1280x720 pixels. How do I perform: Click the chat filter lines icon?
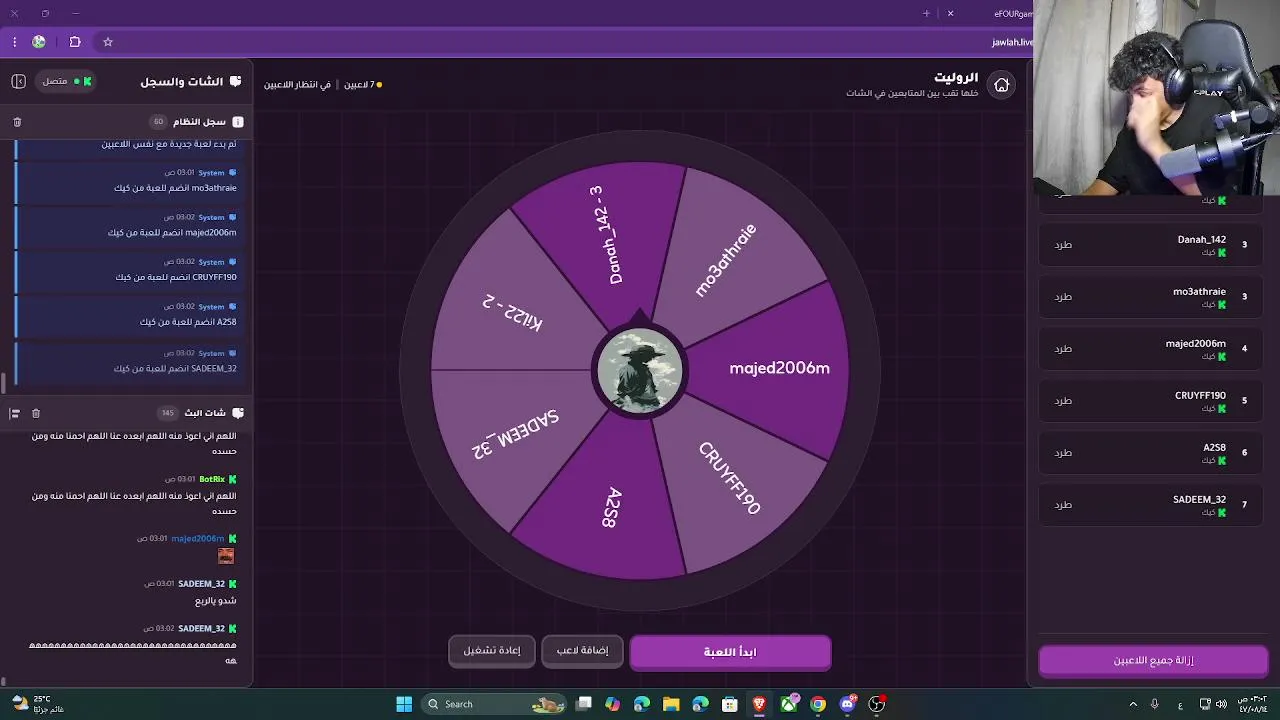(x=15, y=413)
